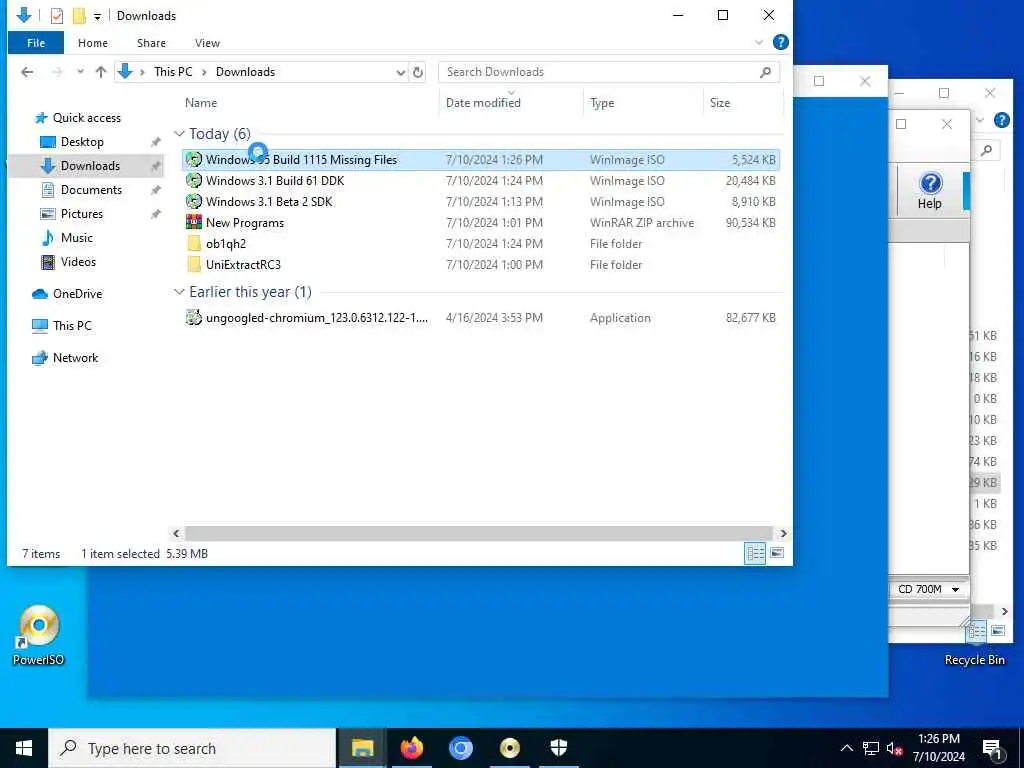1024x768 pixels.
Task: Open Pictures in the navigation pane
Action: pos(82,214)
